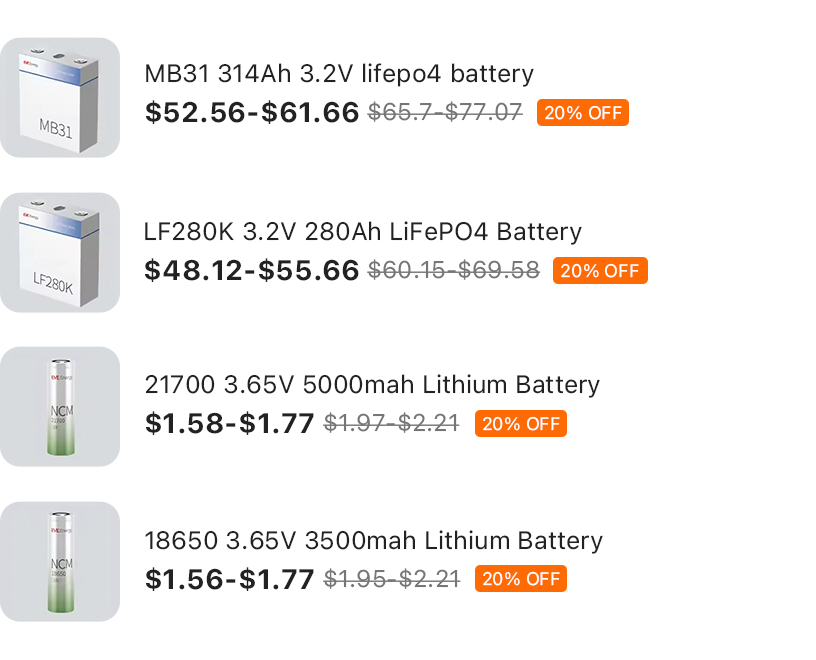Click the crossed-out $1.95-$2.21 original price
816x660 pixels.
[392, 579]
